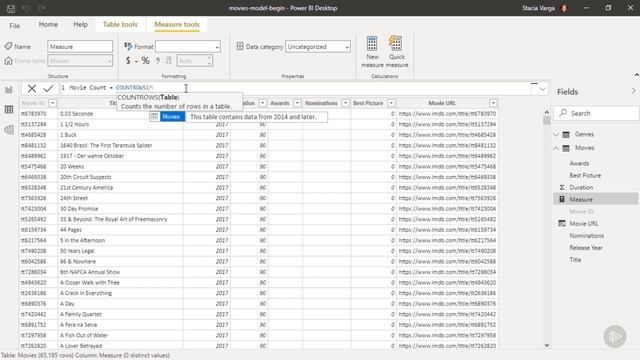Image resolution: width=640 pixels, height=360 pixels.
Task: Commit formula with the checkmark icon
Action: (48, 88)
